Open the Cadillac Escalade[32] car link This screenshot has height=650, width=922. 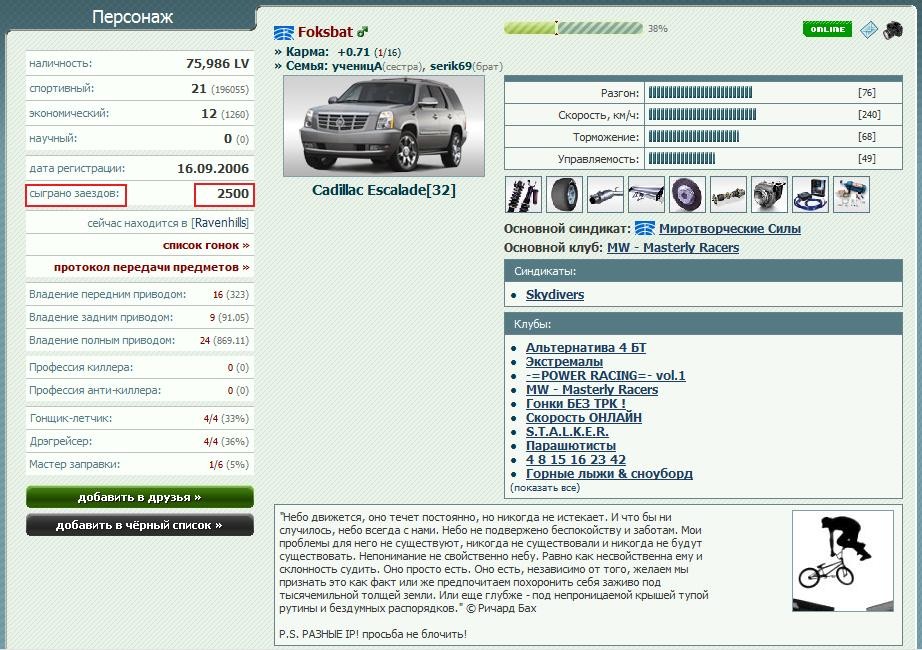(384, 190)
